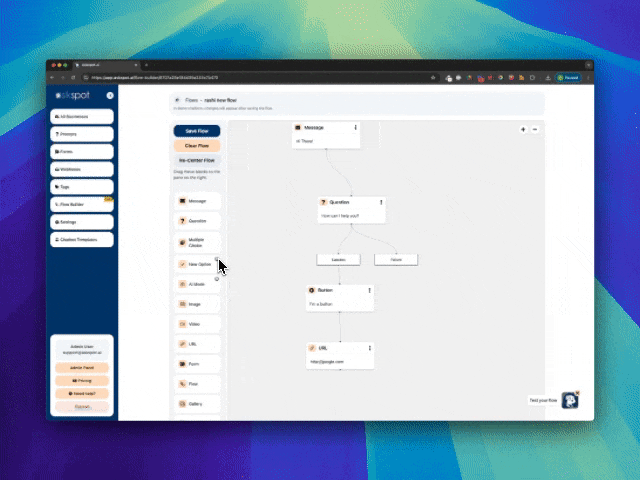Select the URL block icon in the palette
640x480 pixels.
pos(182,344)
